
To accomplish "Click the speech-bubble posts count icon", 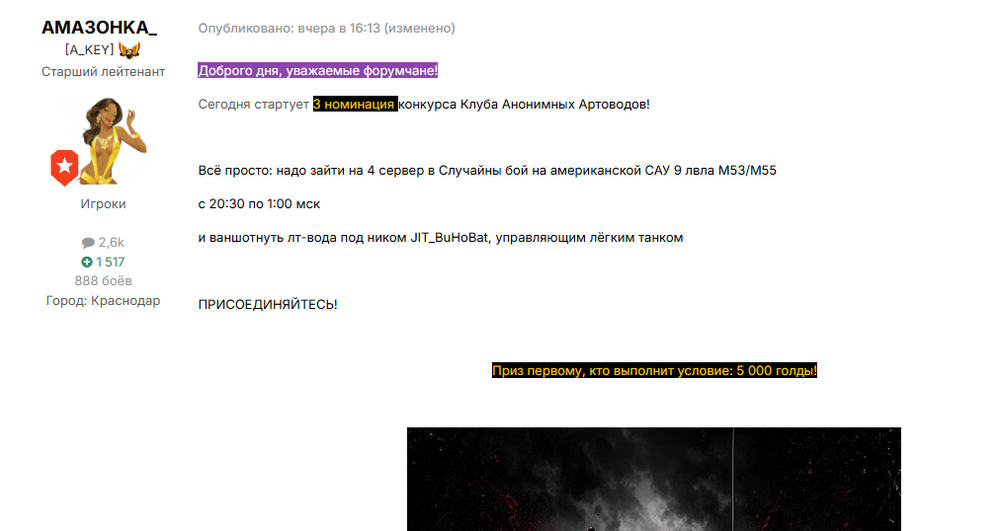I will point(88,243).
